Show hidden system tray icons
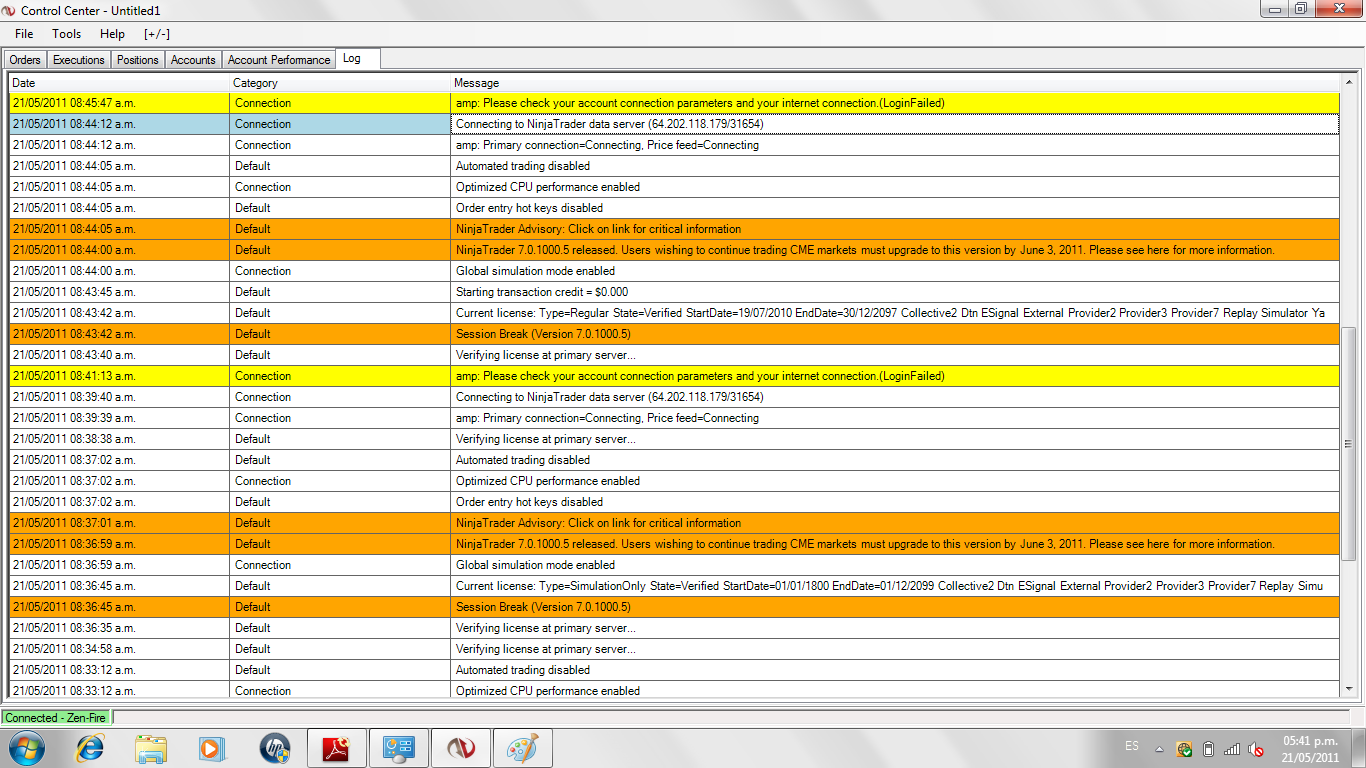 coord(1159,749)
